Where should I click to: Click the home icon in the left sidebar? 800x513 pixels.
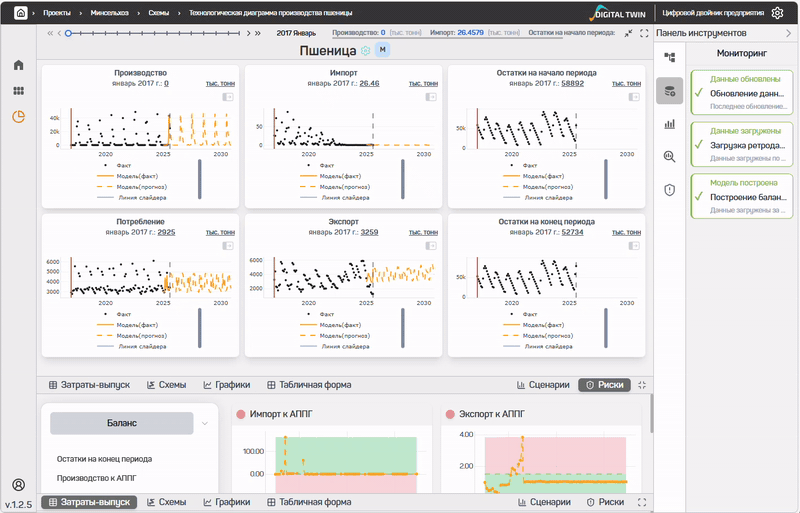tap(18, 65)
